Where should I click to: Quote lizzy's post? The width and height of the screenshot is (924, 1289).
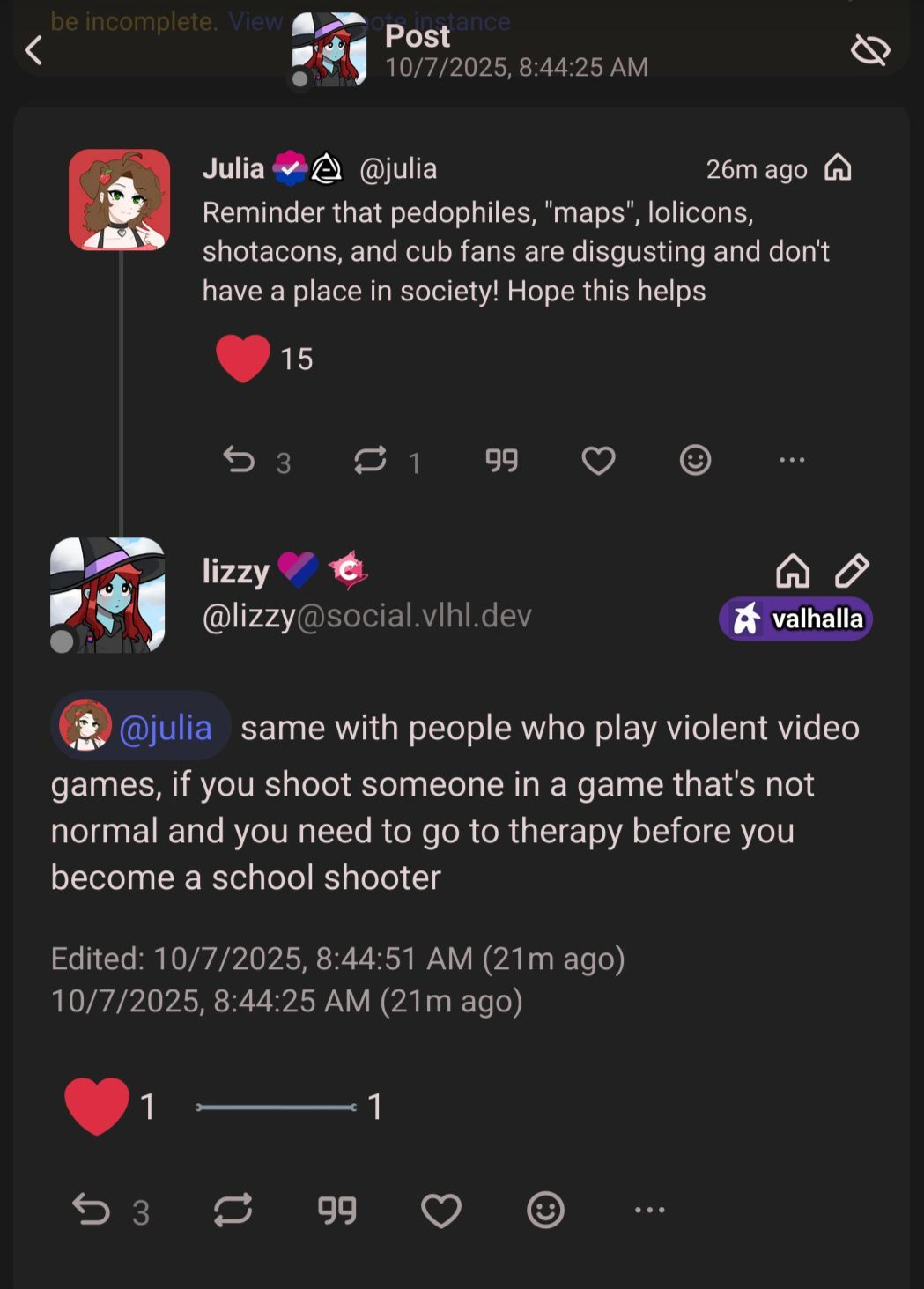337,1210
